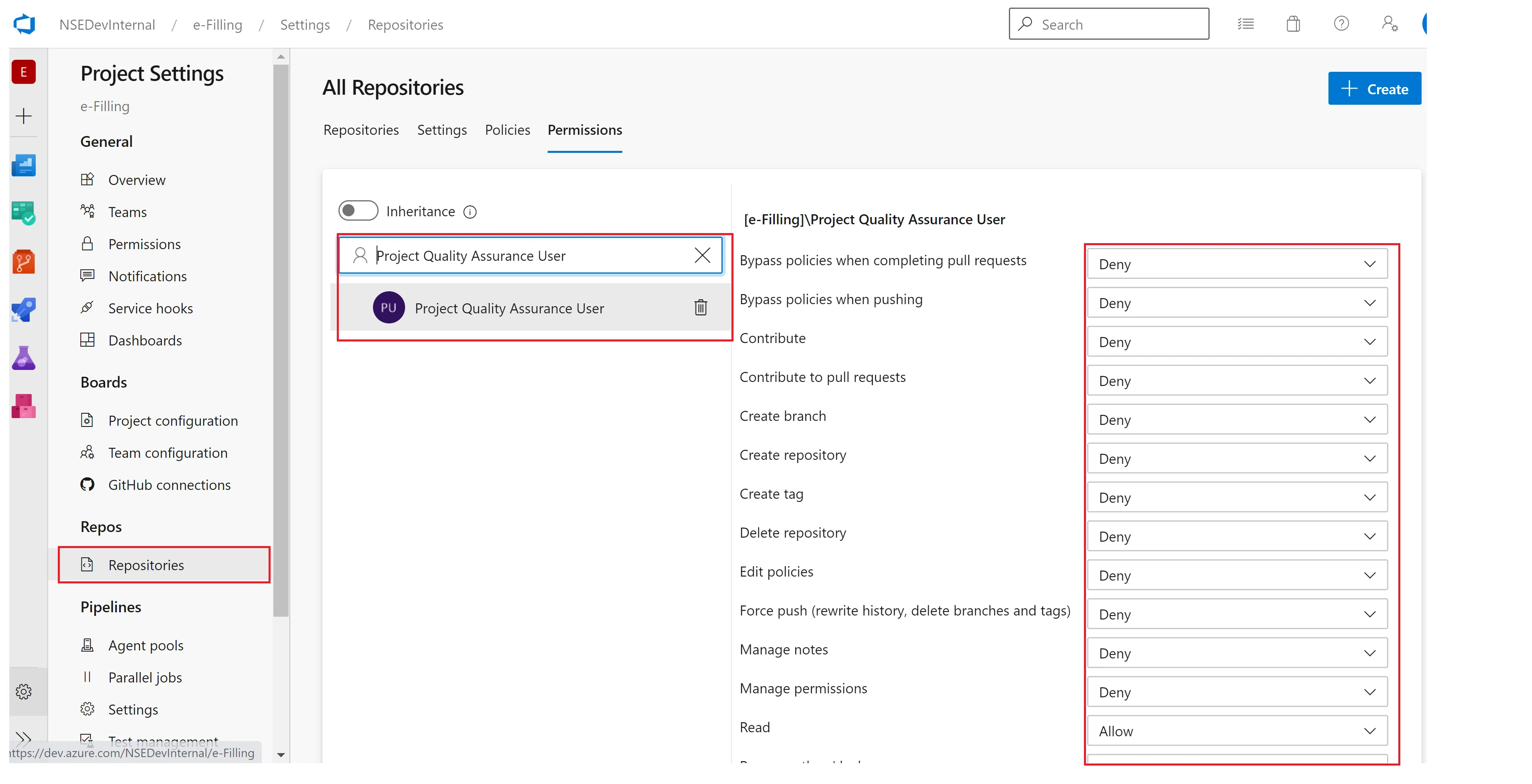
Task: Open Artifacts icon in left rail
Action: [x=24, y=406]
